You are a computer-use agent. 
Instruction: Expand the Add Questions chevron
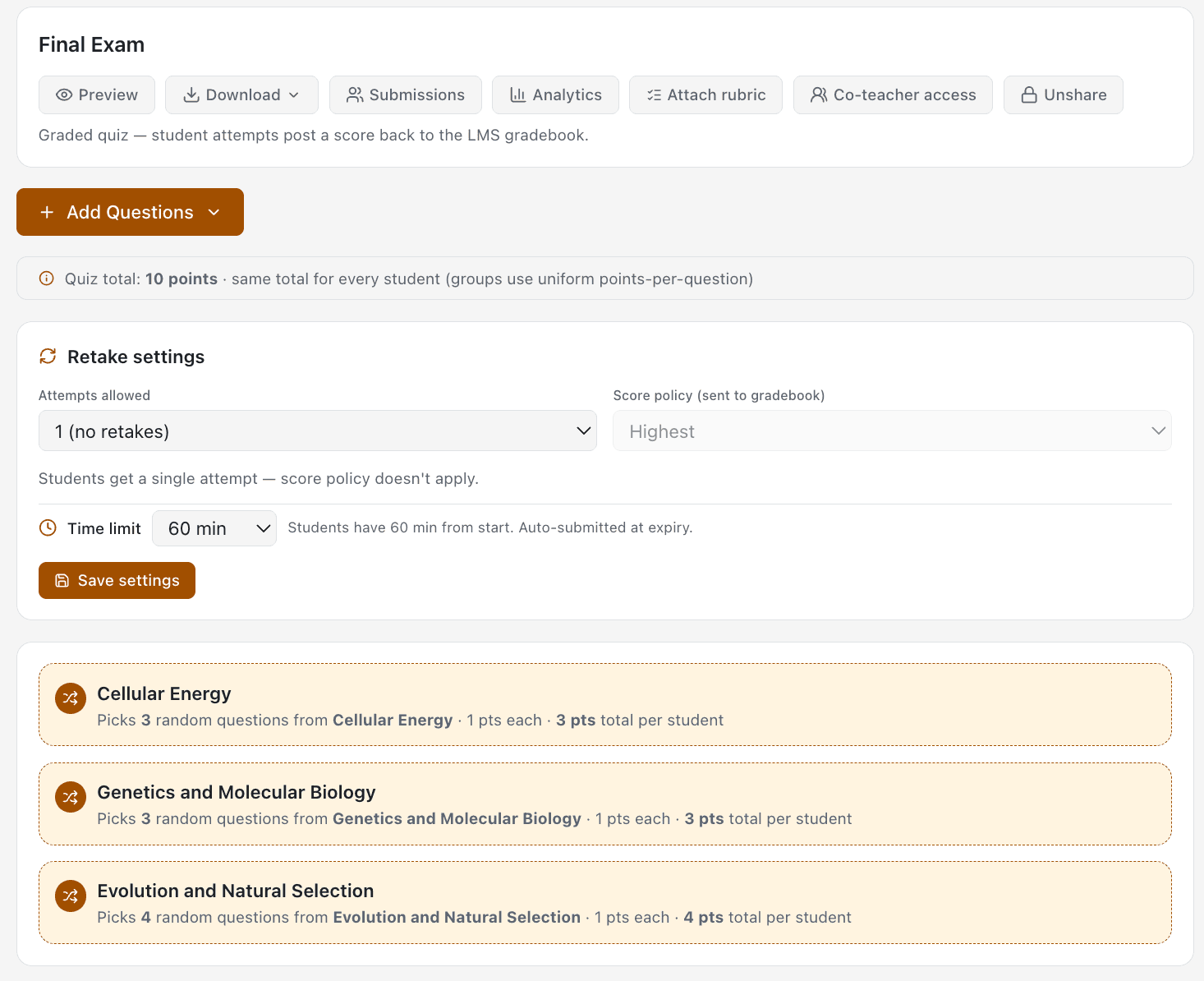(214, 213)
